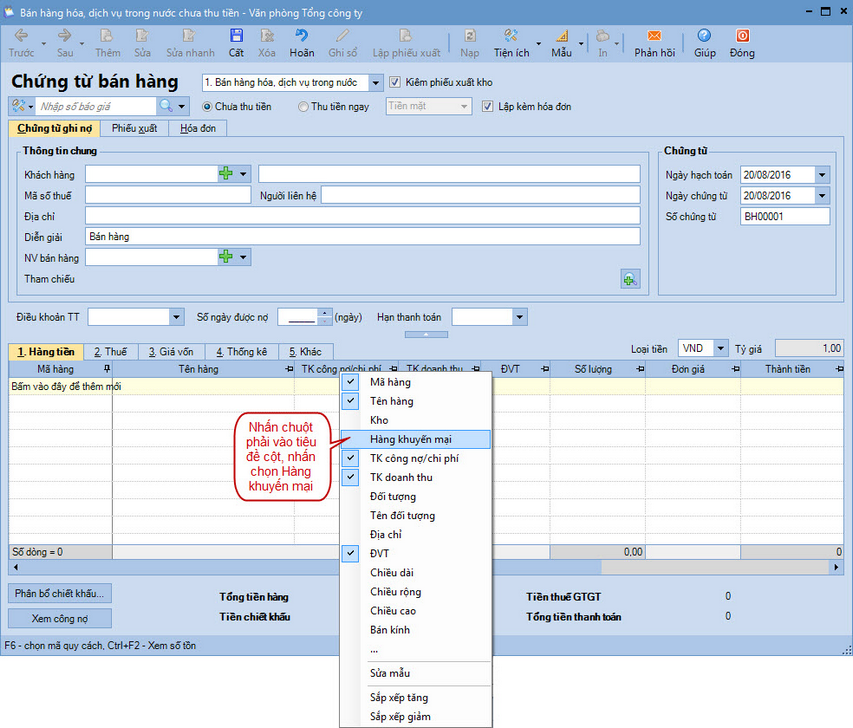The height and width of the screenshot is (728, 853).
Task: Open the Ngày chứng từ date dropdown
Action: 822,195
